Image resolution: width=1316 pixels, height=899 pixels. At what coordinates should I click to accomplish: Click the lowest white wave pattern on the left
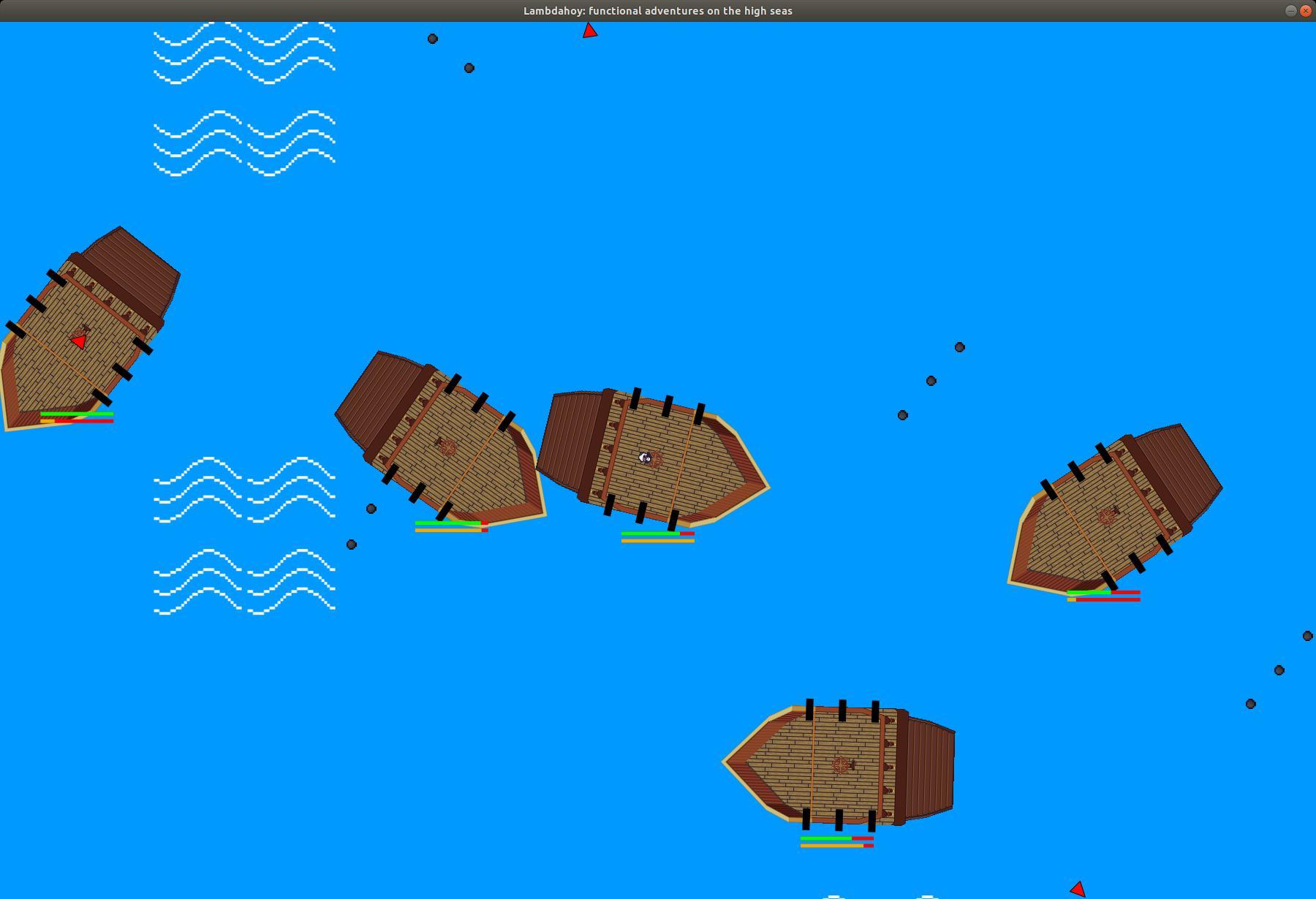tap(244, 582)
